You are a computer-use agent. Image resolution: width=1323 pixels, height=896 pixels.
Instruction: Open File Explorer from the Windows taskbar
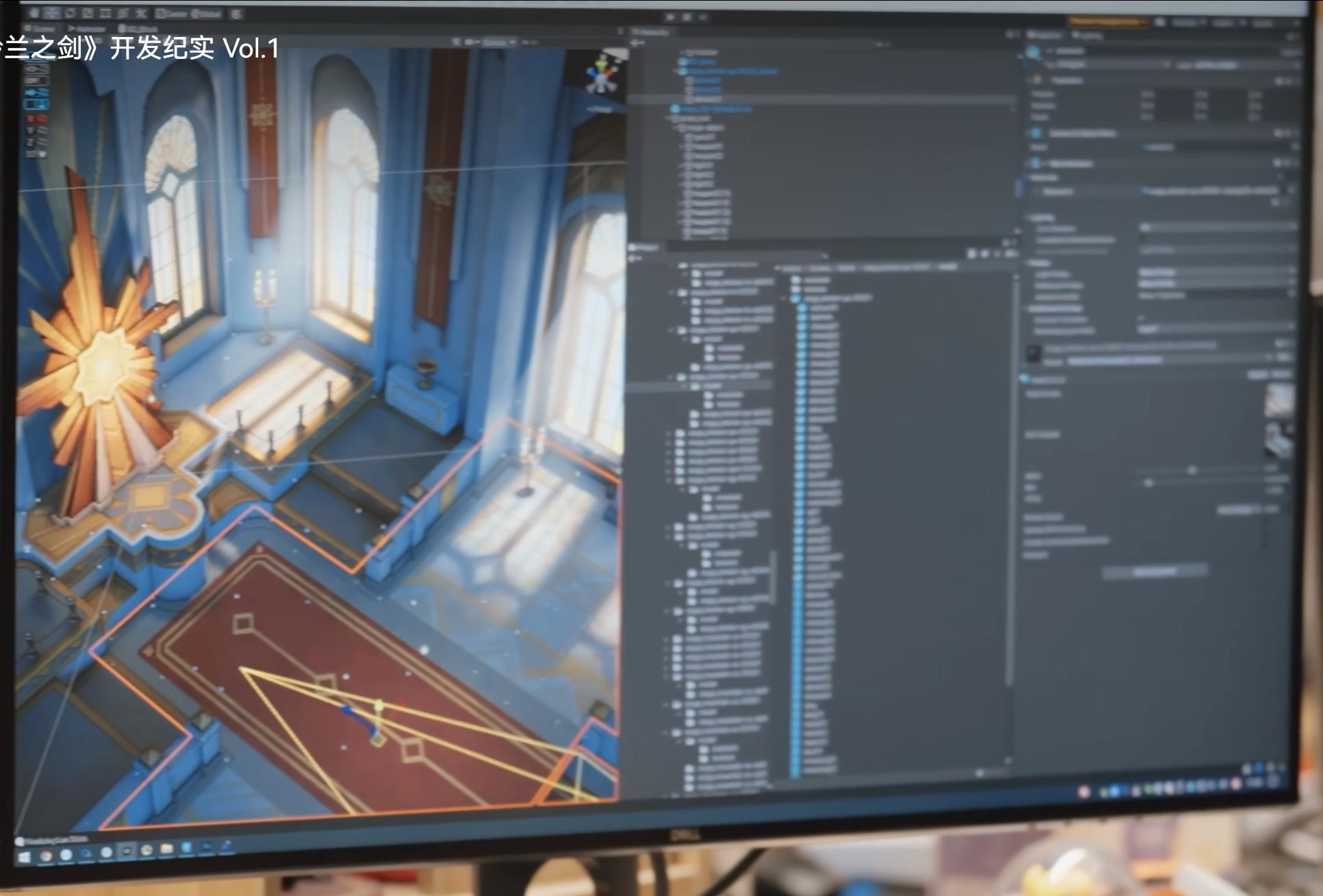[166, 849]
